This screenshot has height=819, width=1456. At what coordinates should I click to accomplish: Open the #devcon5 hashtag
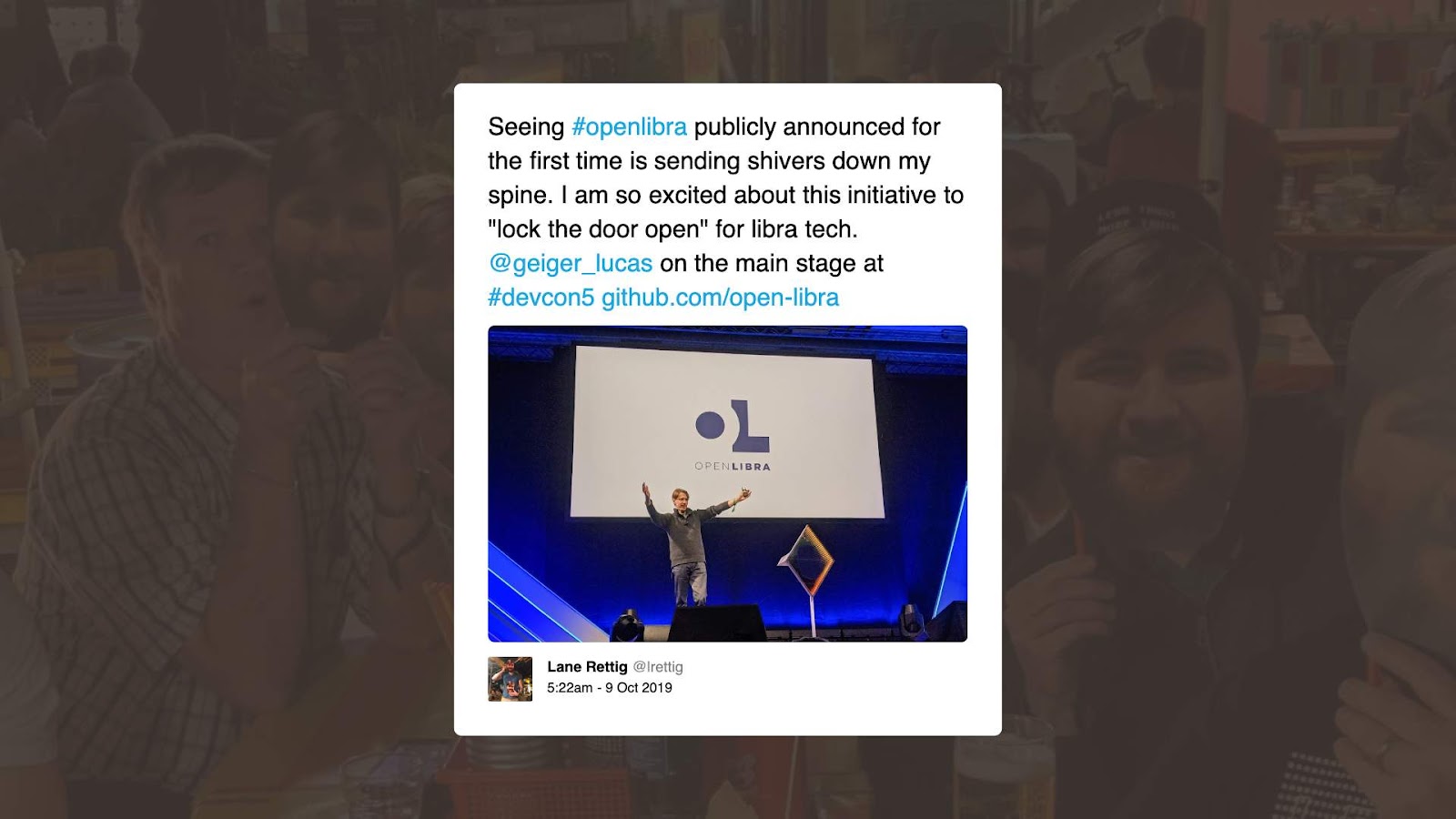tap(541, 298)
